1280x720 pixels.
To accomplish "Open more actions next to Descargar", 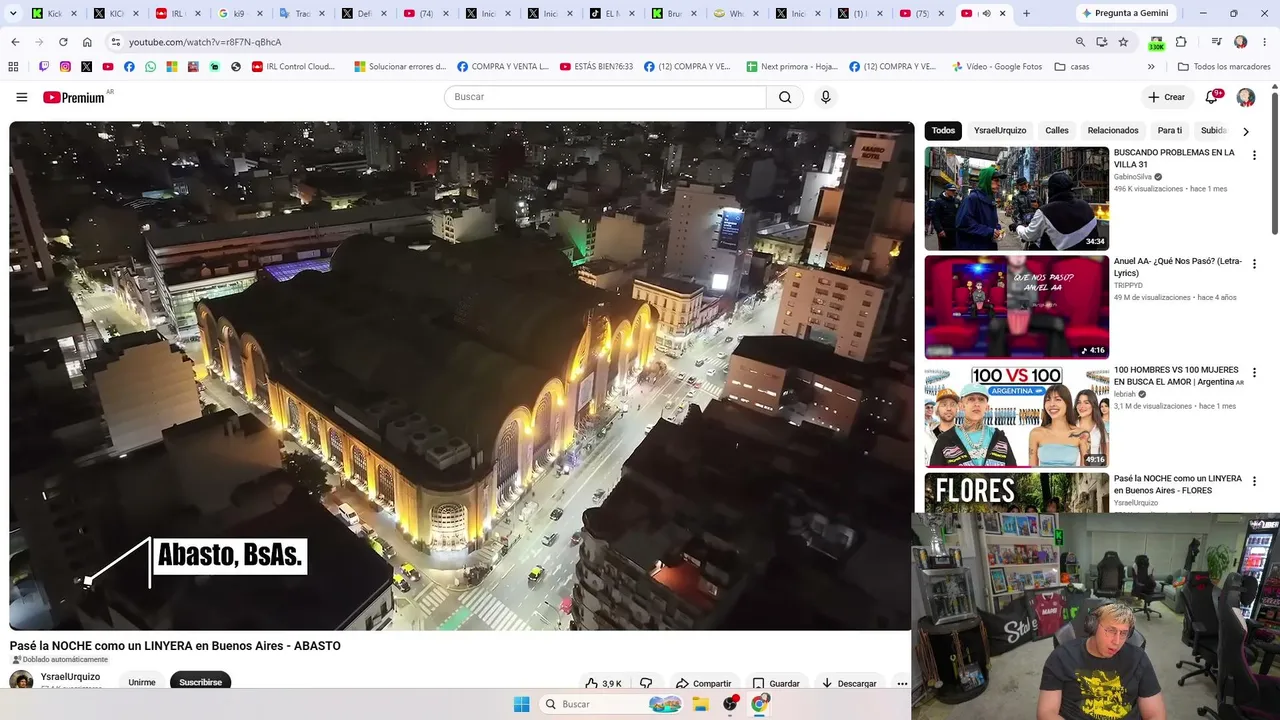I will (x=902, y=684).
